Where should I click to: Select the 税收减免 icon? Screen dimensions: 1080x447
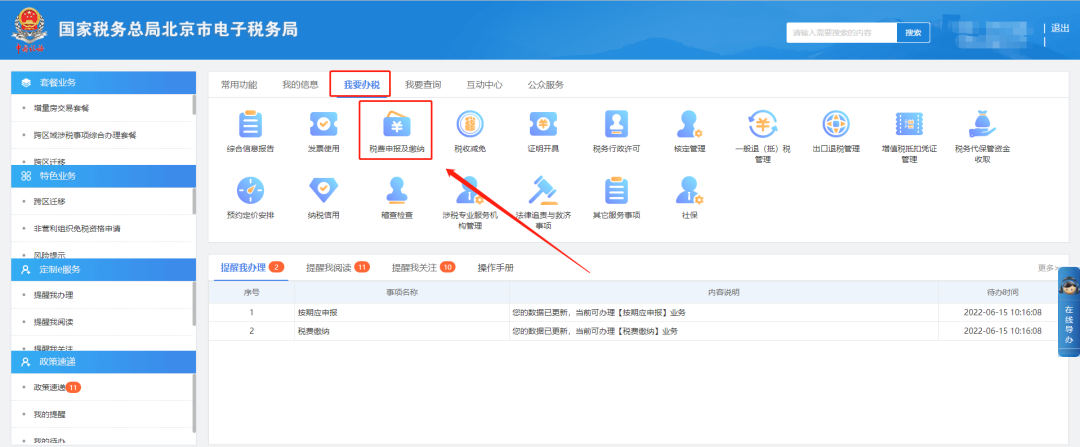[x=468, y=124]
